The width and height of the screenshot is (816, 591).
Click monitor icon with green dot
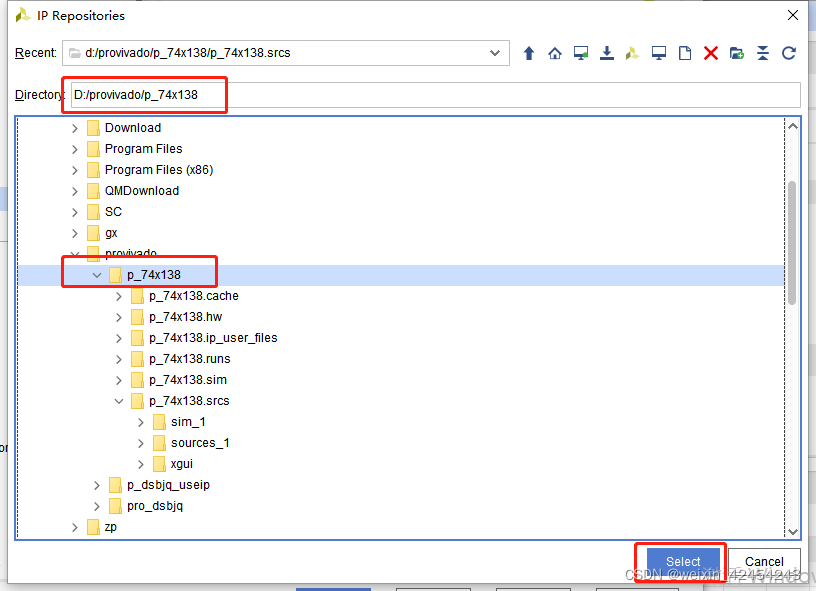pyautogui.click(x=581, y=53)
